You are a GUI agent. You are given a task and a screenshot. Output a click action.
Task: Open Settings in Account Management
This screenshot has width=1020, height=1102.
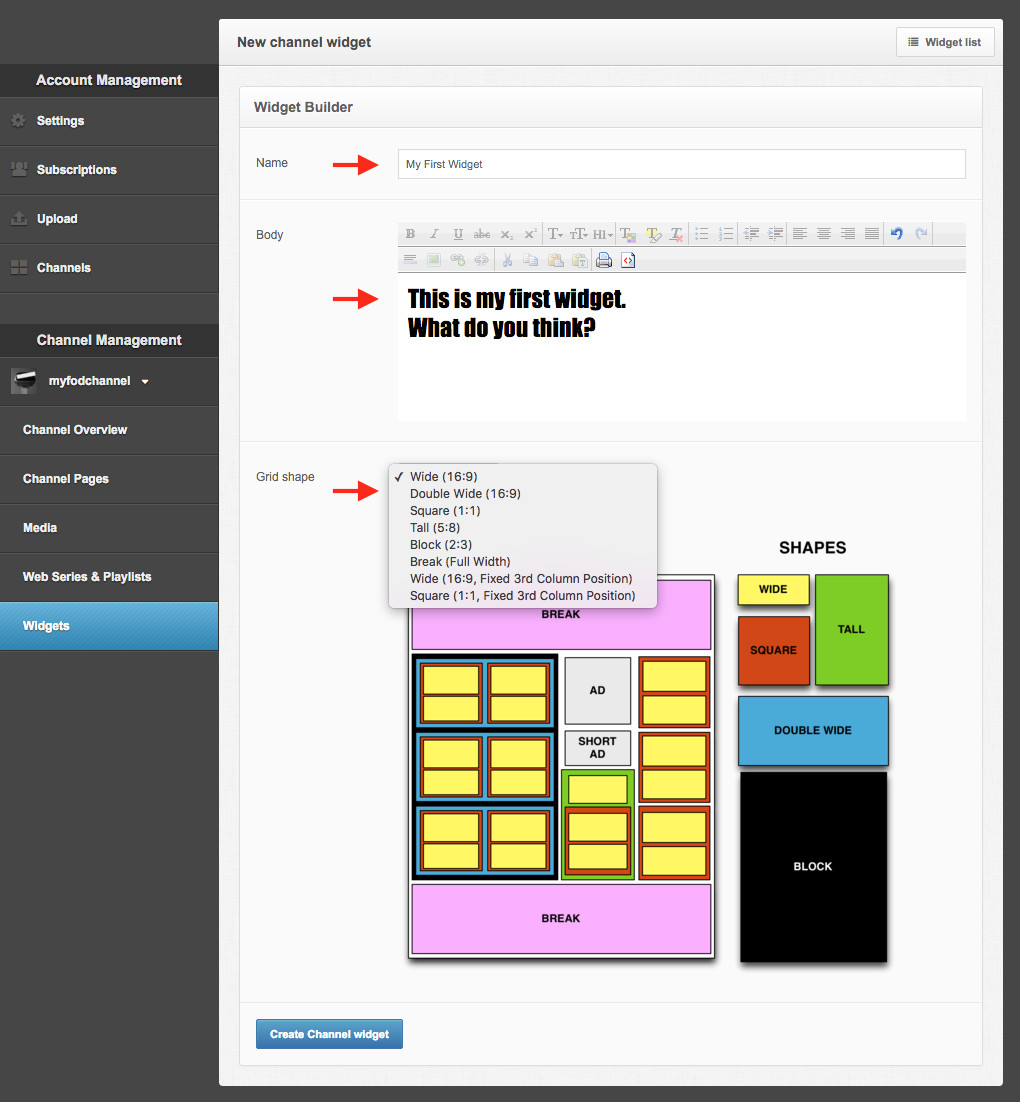point(109,121)
